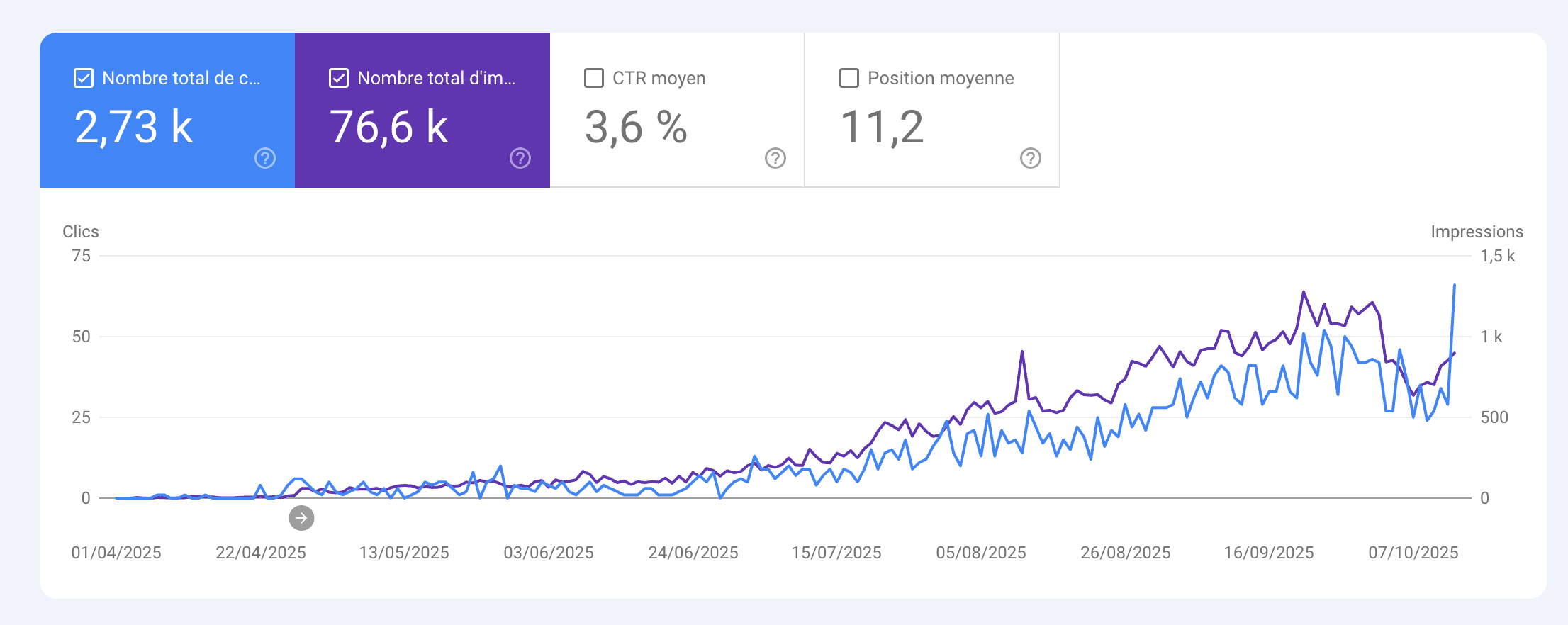
Task: Click the Impressions axis title
Action: [x=1477, y=232]
